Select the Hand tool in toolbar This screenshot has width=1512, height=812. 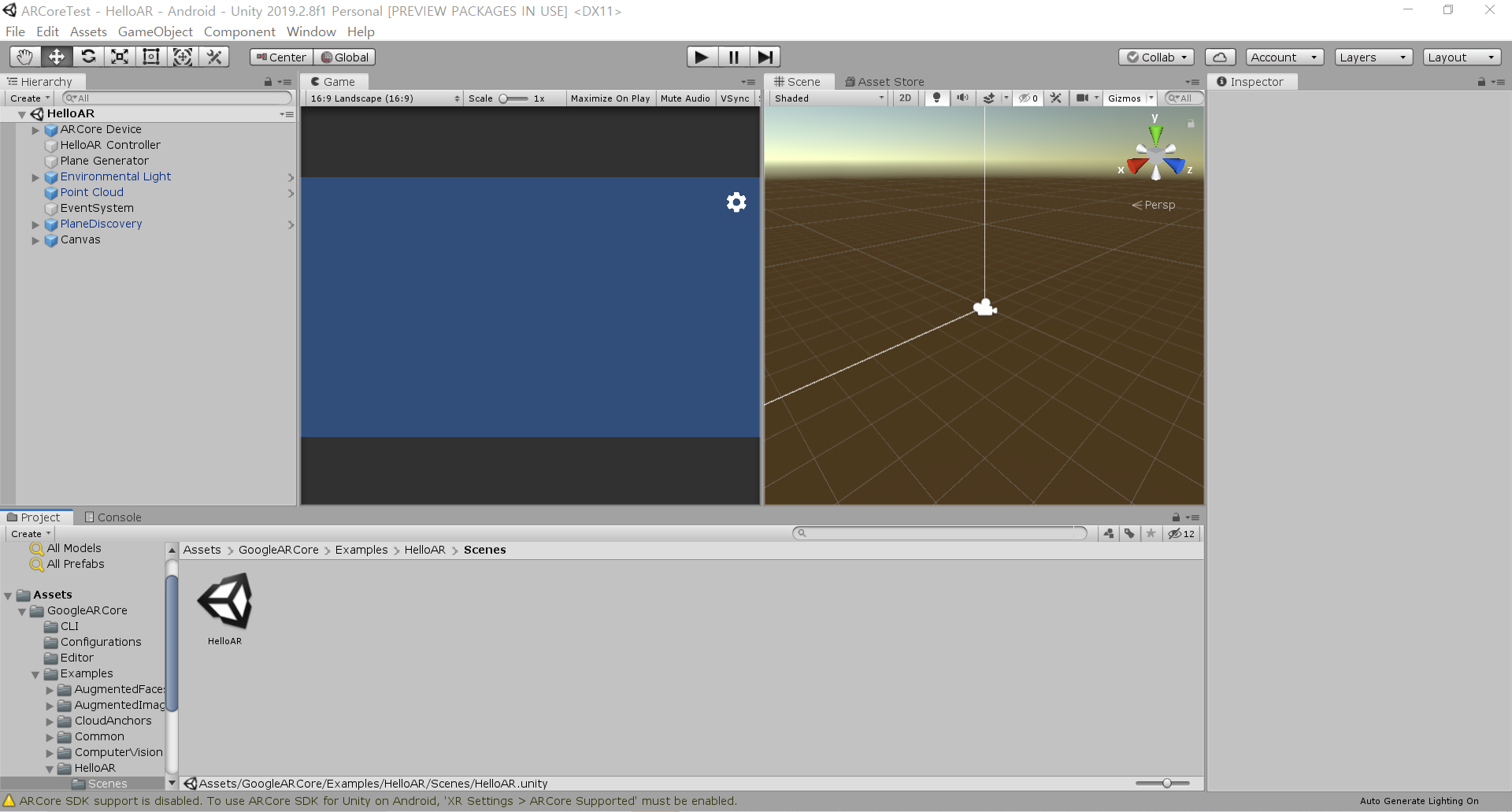click(x=25, y=57)
